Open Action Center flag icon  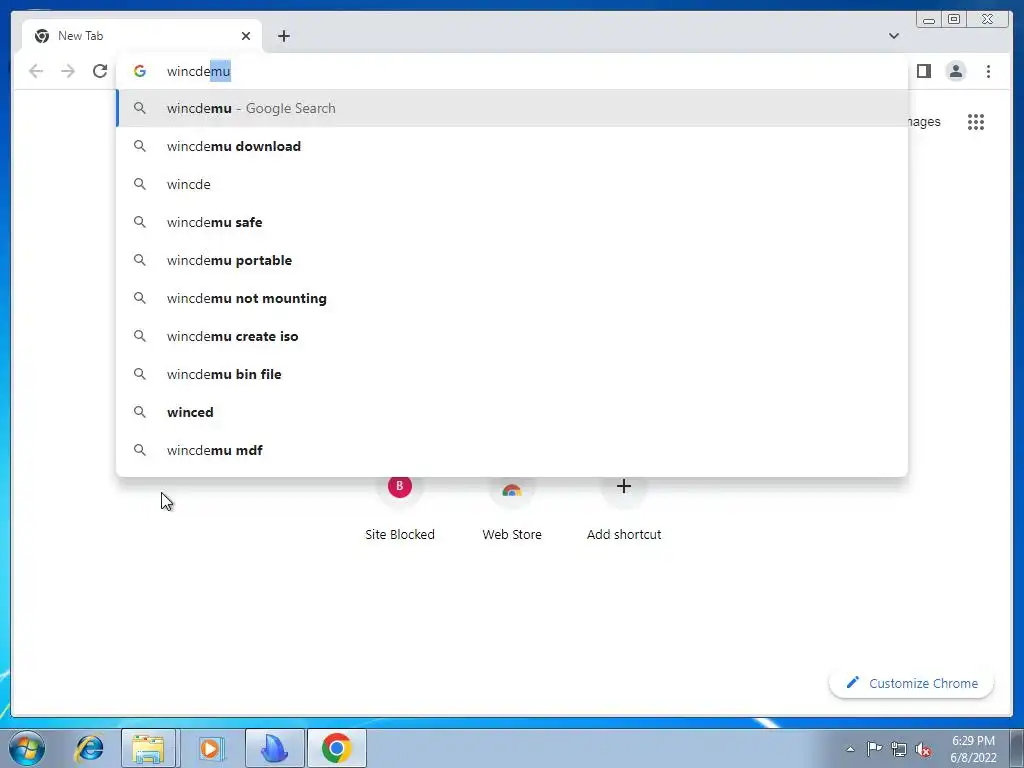(x=874, y=749)
